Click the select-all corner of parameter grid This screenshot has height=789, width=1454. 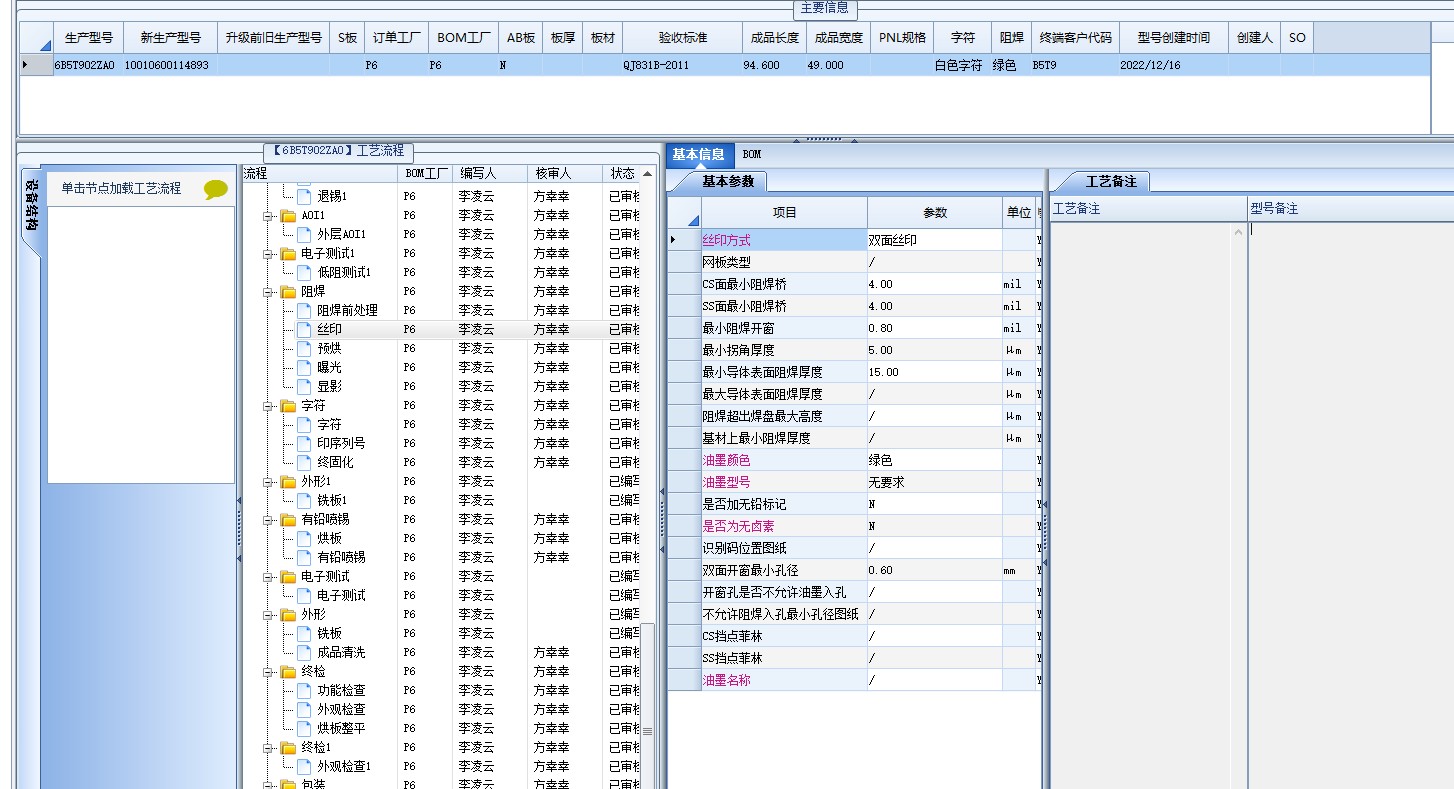click(685, 213)
